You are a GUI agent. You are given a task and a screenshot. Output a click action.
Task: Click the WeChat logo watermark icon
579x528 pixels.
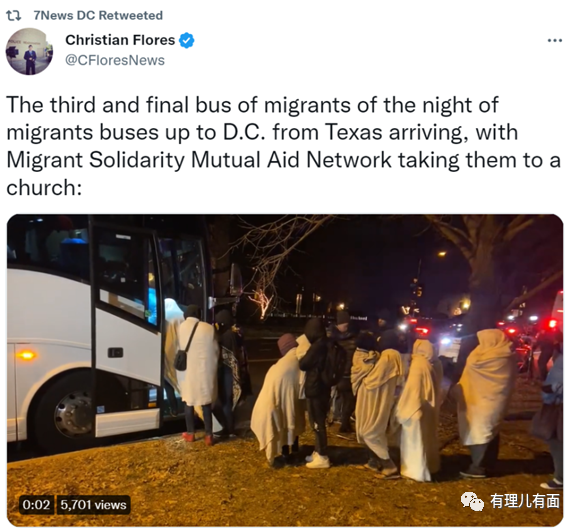(472, 502)
